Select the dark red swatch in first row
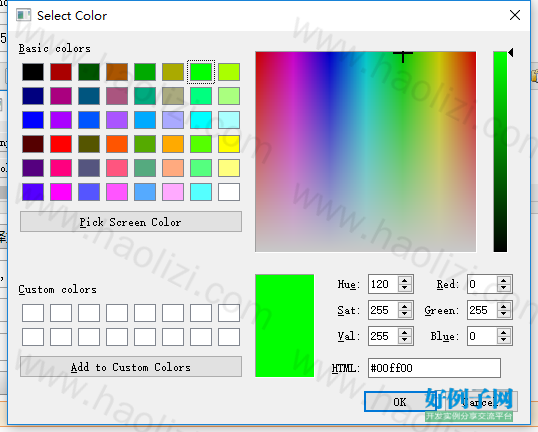 click(x=61, y=72)
